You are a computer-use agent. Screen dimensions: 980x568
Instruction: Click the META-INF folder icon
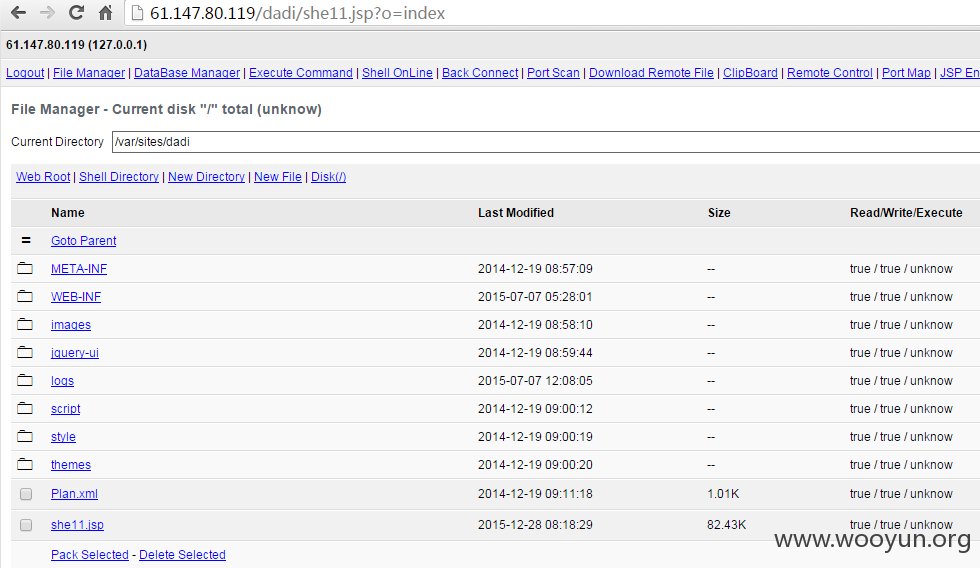(x=25, y=268)
